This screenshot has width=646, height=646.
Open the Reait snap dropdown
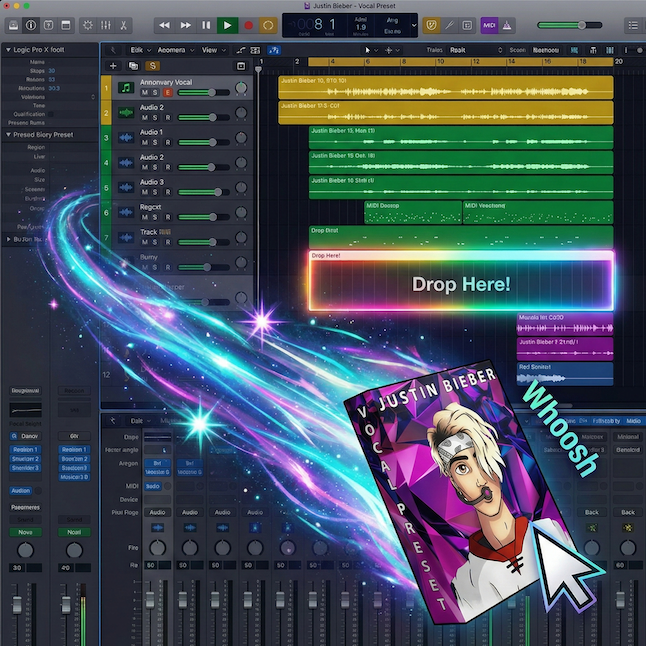coord(475,50)
